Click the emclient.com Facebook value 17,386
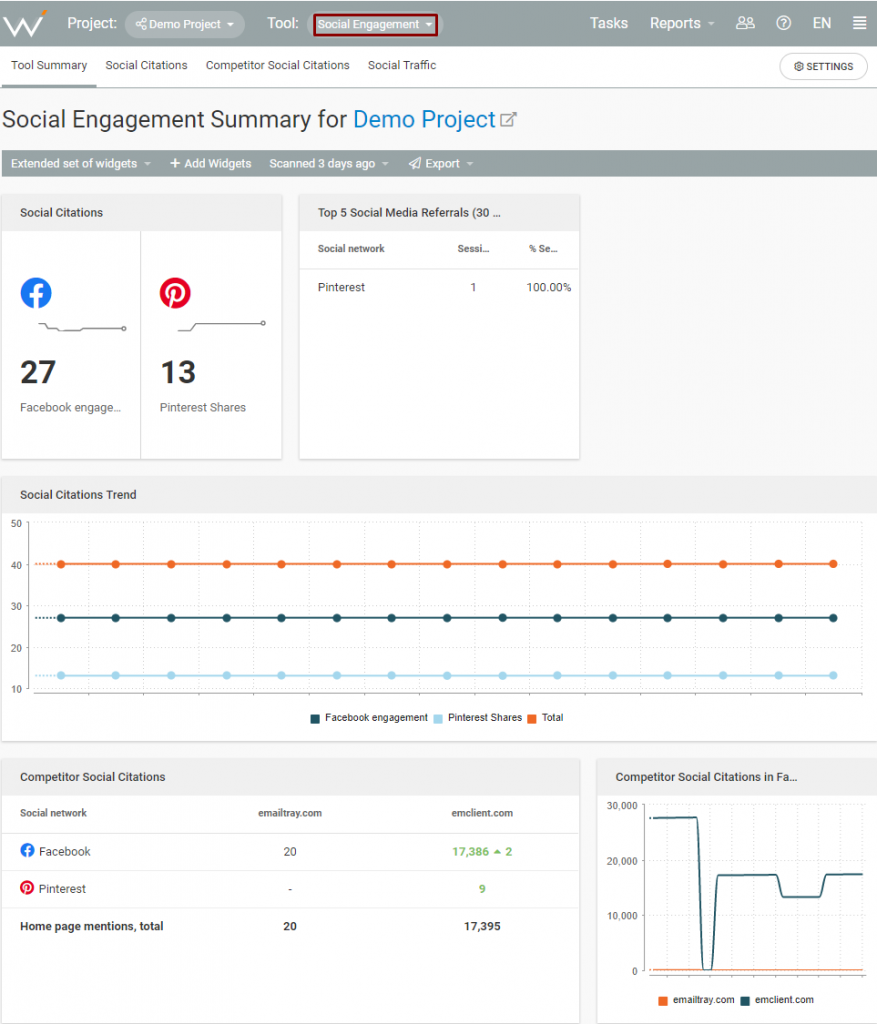The height and width of the screenshot is (1024, 877). point(470,851)
